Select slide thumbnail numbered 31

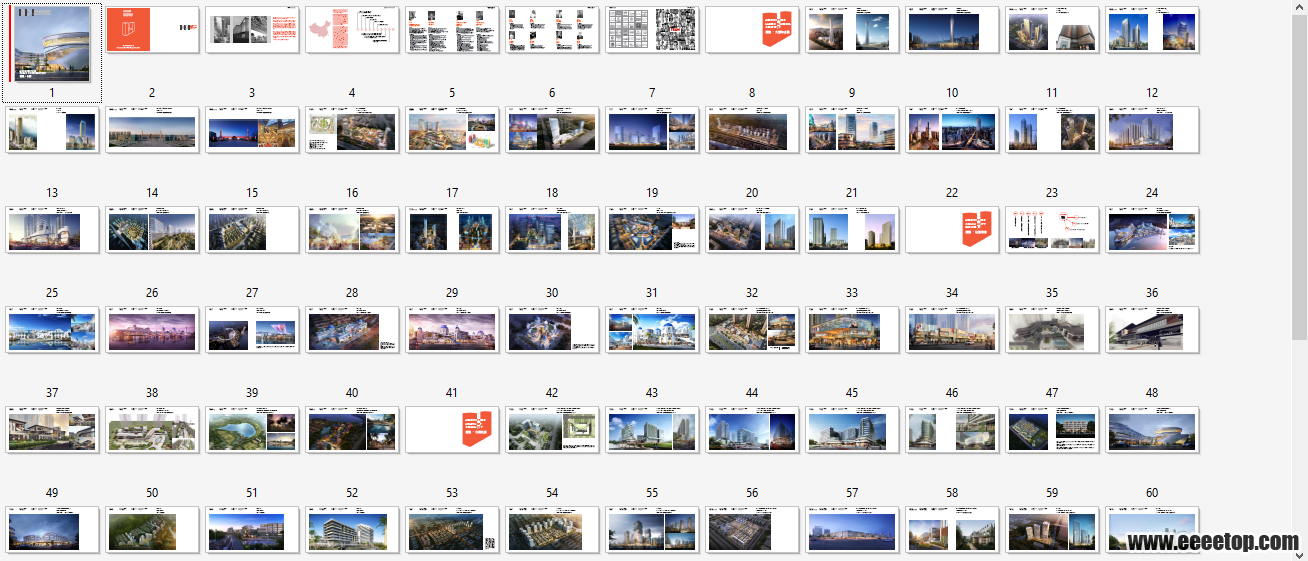tap(652, 230)
